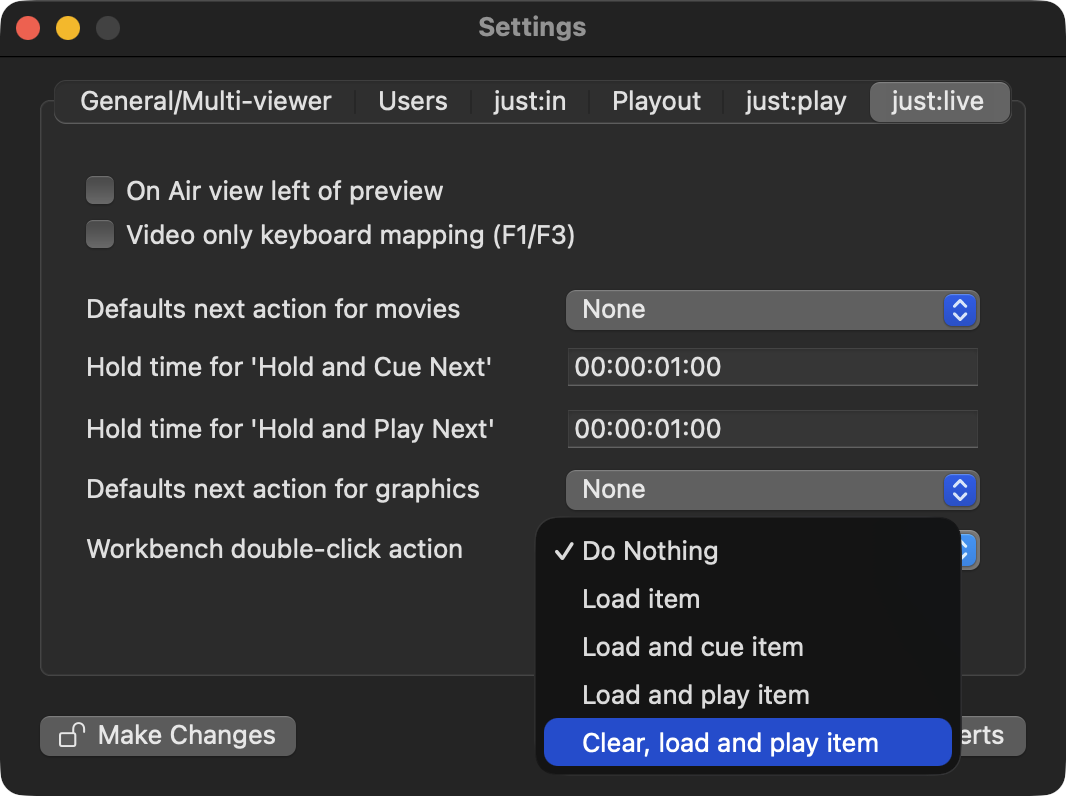The image size is (1066, 796).
Task: Open Defaults next action for graphics dropdown
Action: pos(771,489)
